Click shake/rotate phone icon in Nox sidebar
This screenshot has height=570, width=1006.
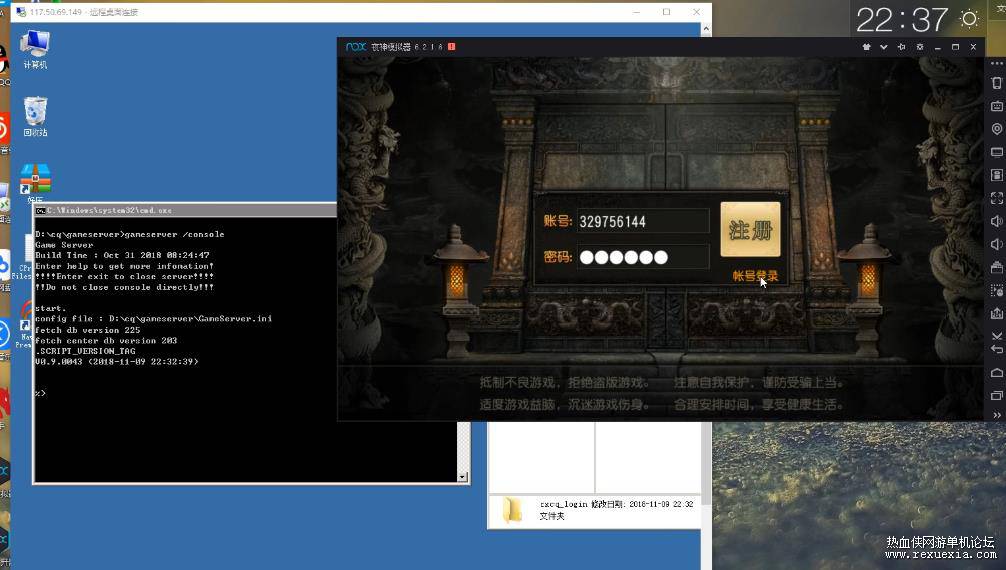click(996, 83)
